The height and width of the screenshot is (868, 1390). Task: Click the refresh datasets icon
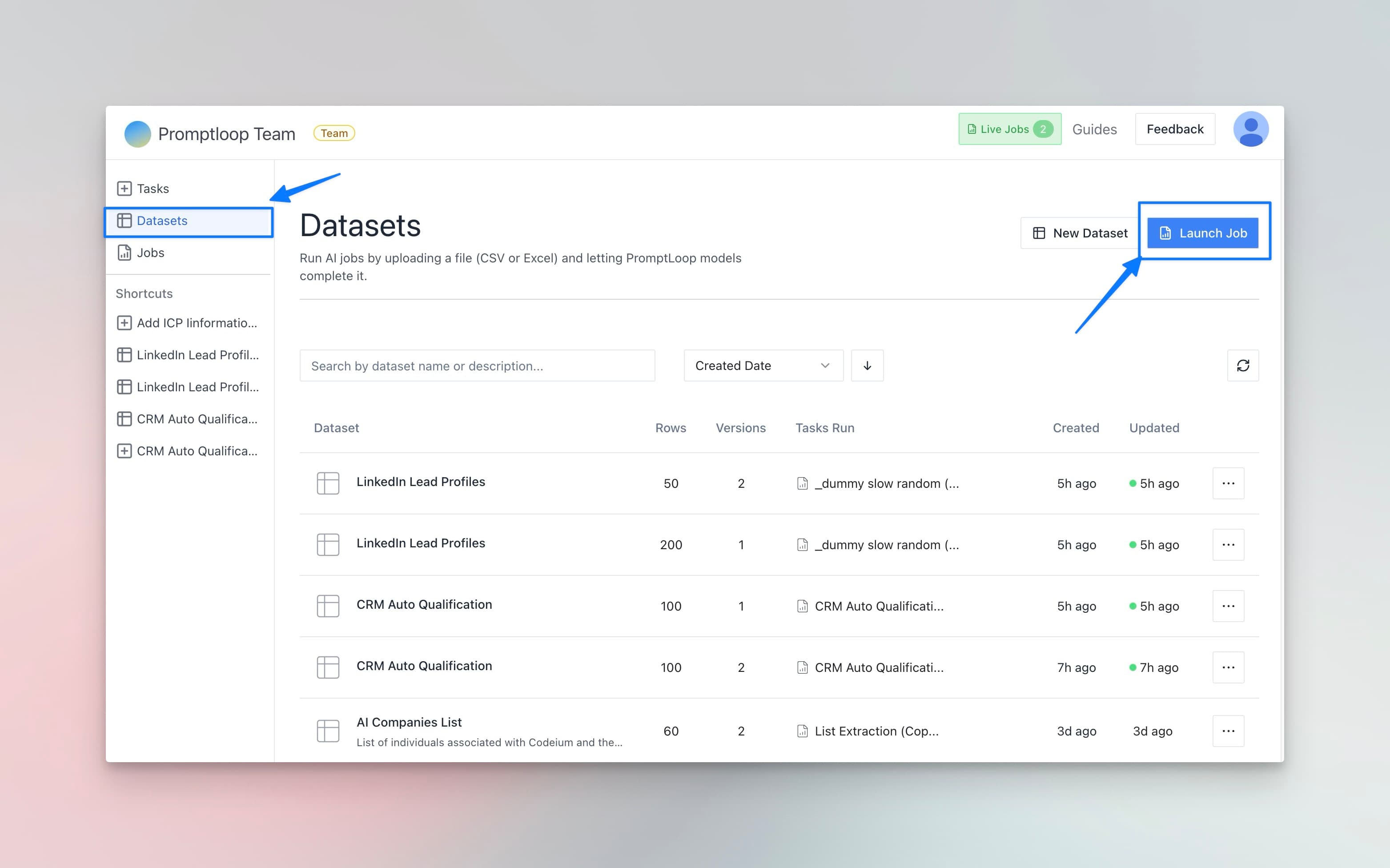click(x=1243, y=366)
